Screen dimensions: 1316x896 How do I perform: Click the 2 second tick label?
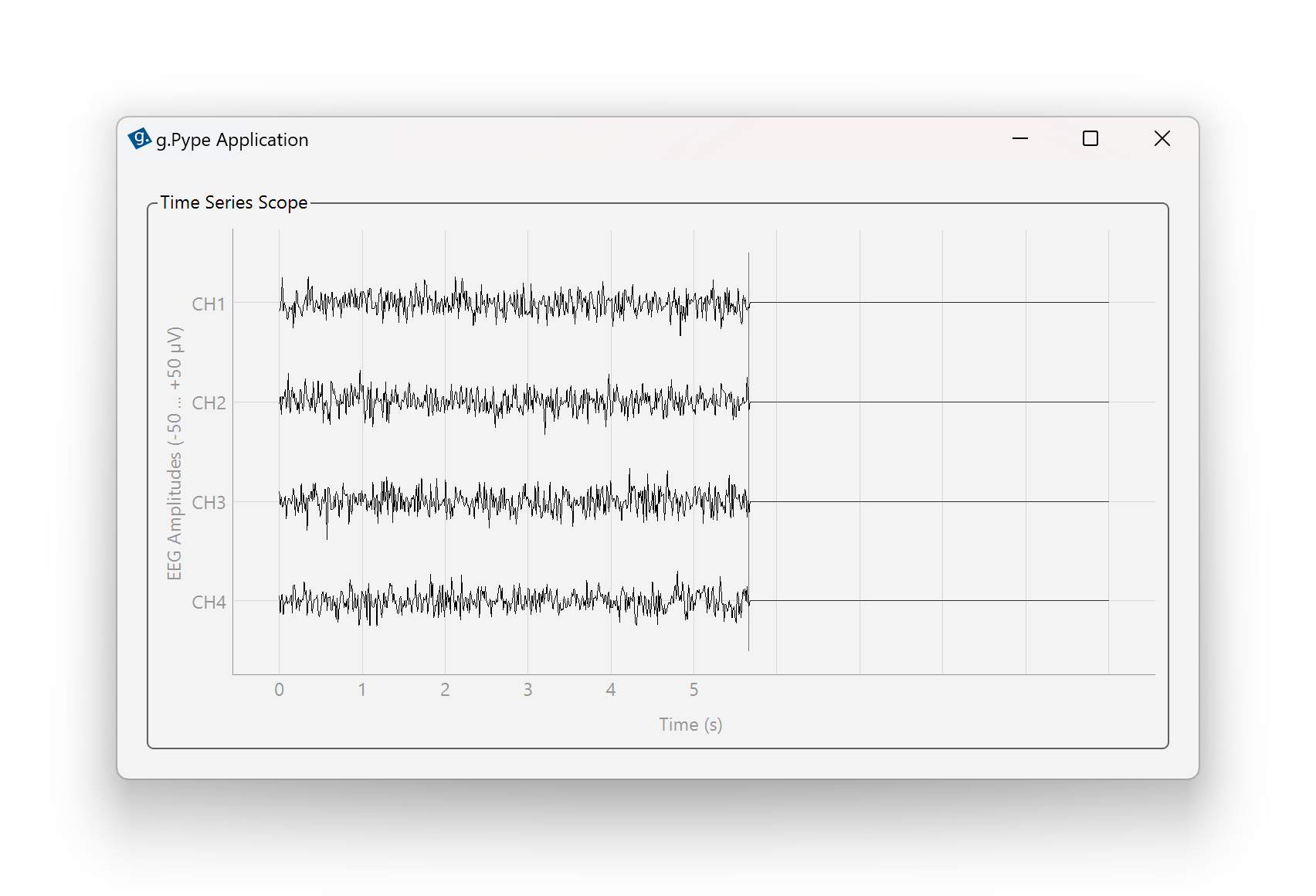tap(445, 690)
